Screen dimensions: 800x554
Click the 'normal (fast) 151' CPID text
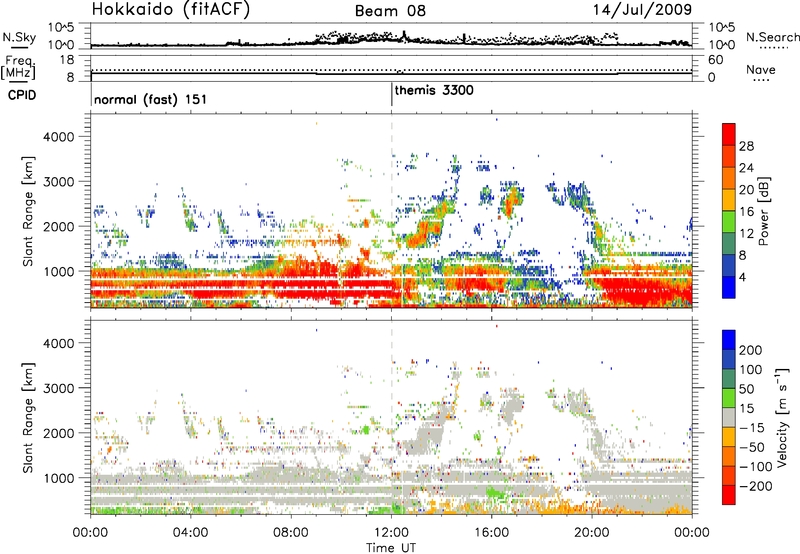151,99
